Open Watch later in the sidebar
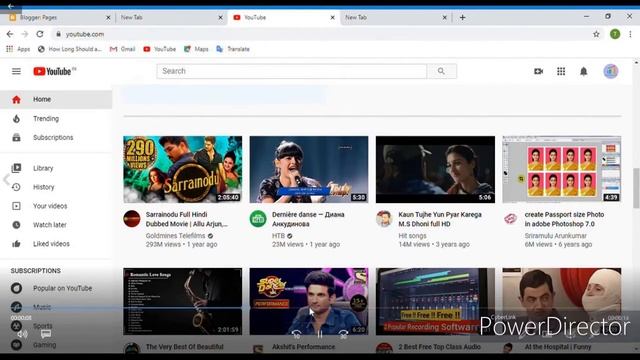The image size is (640, 360). click(56, 225)
